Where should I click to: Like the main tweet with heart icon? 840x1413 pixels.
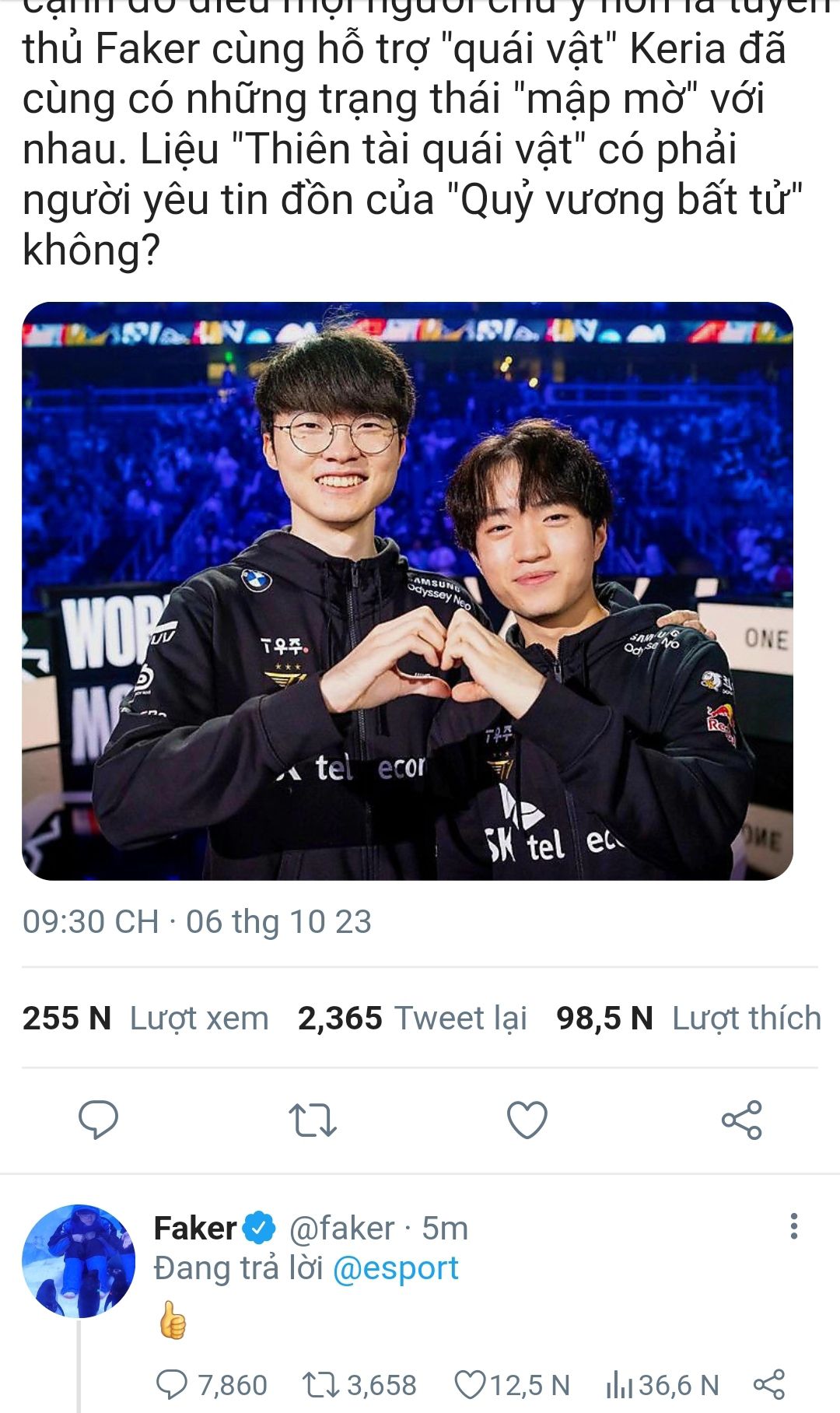coord(527,1120)
